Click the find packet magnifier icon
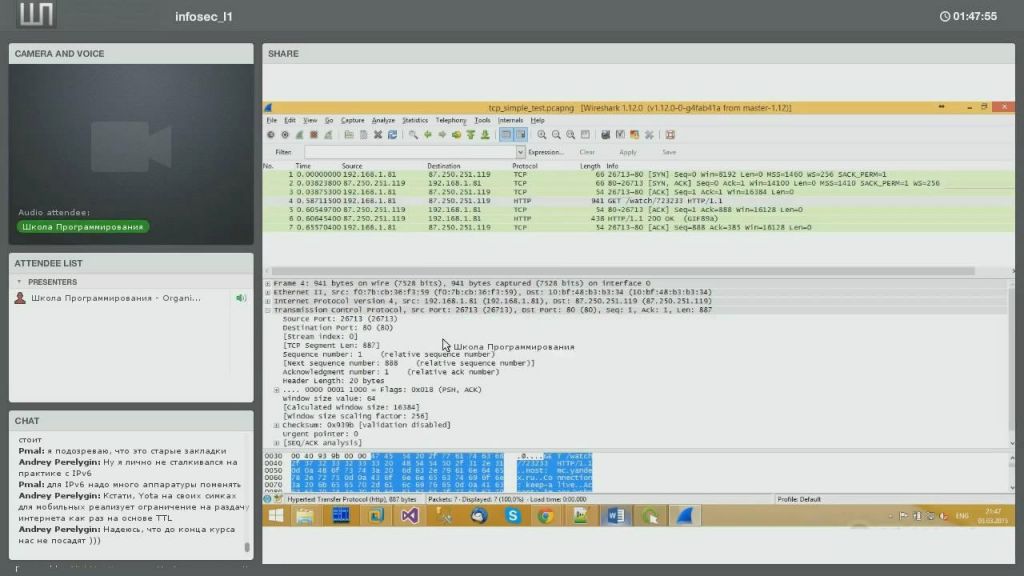1024x576 pixels. pyautogui.click(x=413, y=135)
